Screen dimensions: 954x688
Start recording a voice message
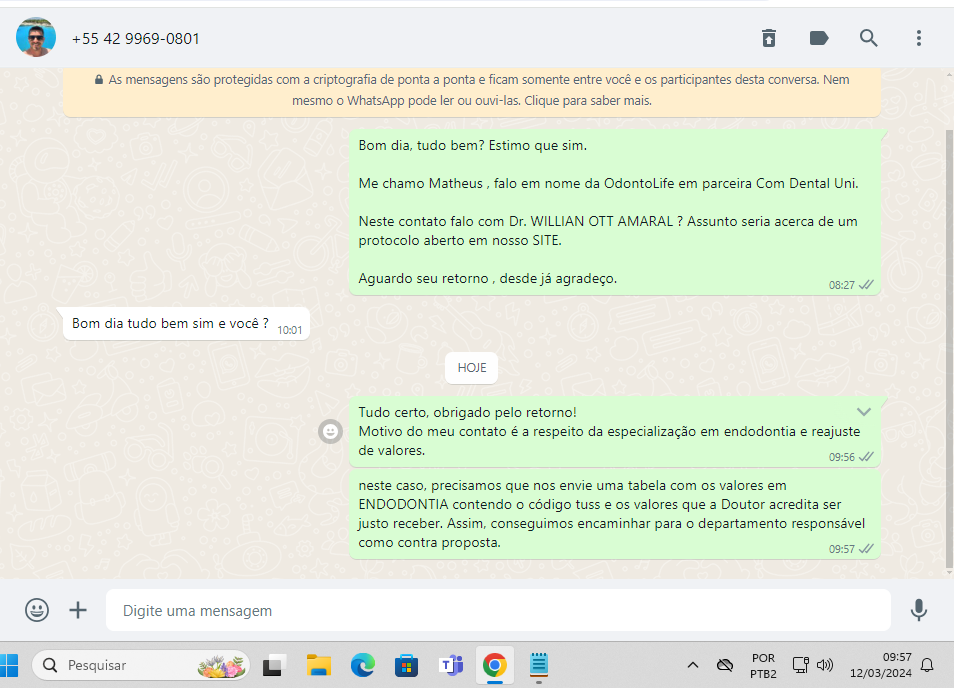(918, 610)
